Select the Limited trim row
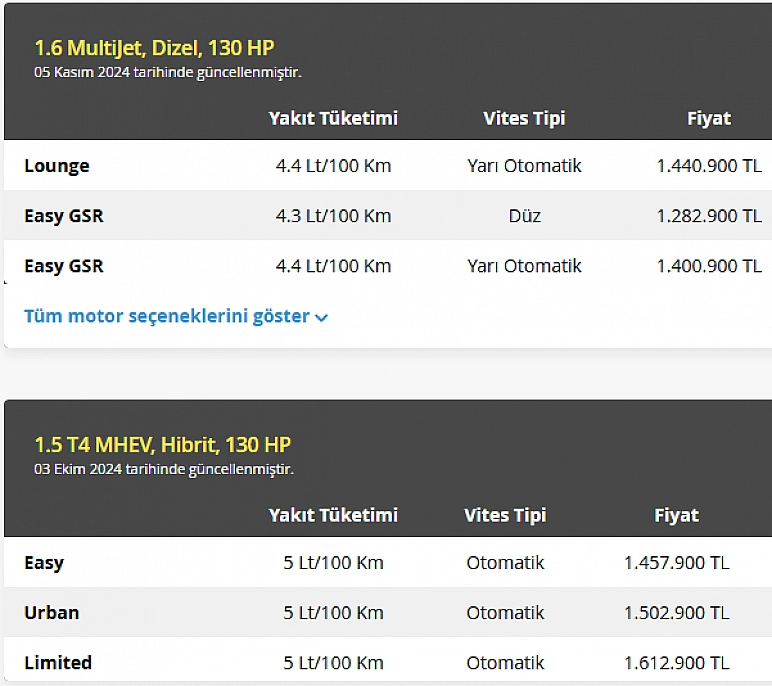This screenshot has height=686, width=772. click(388, 661)
